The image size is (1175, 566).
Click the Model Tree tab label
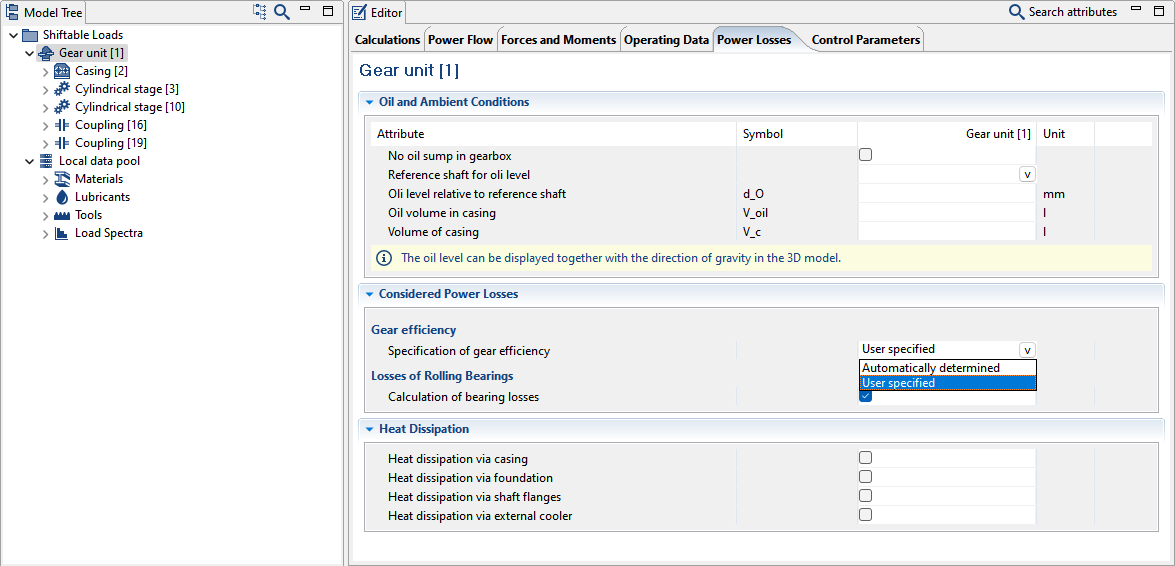(53, 13)
